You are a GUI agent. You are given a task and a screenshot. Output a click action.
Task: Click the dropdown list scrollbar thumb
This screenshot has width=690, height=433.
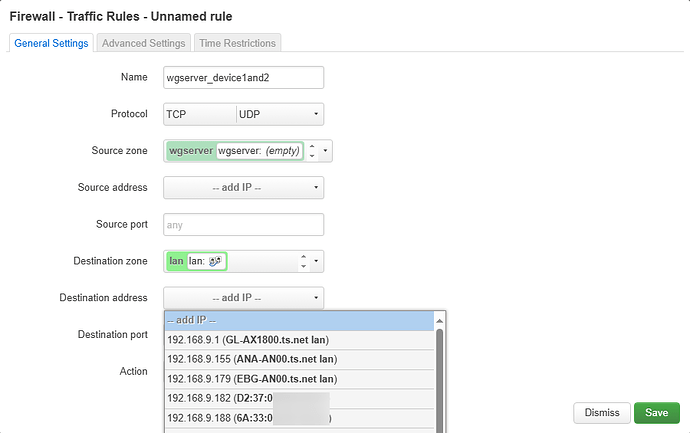click(x=439, y=381)
